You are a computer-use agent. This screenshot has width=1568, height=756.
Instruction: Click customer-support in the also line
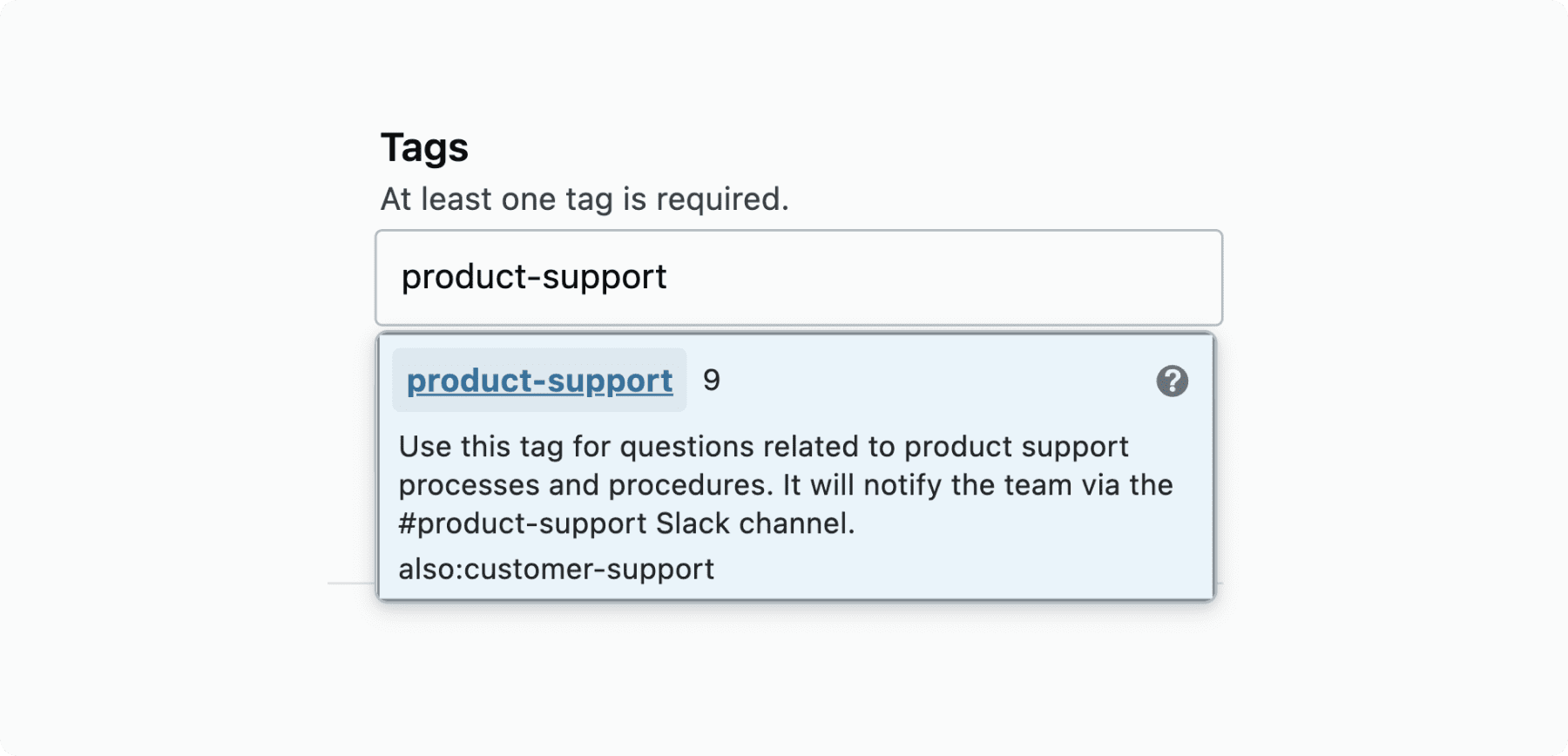590,569
